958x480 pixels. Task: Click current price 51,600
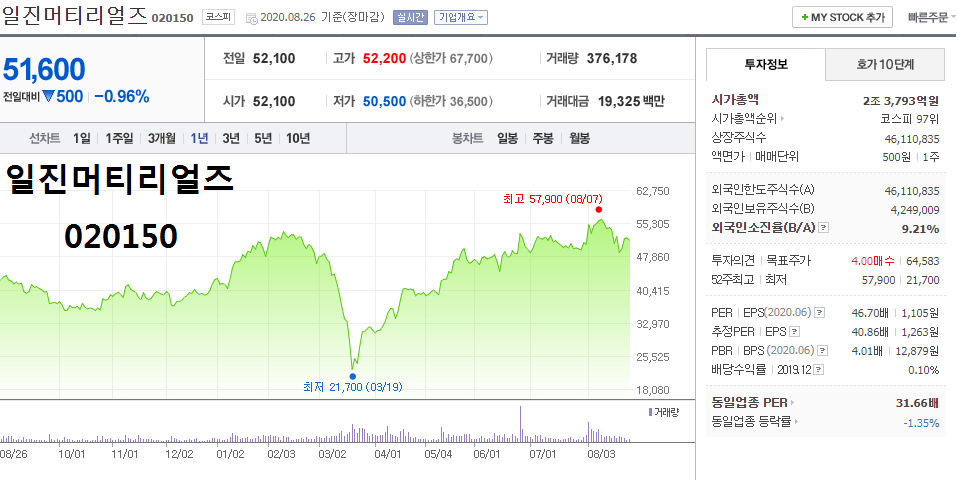tap(44, 70)
